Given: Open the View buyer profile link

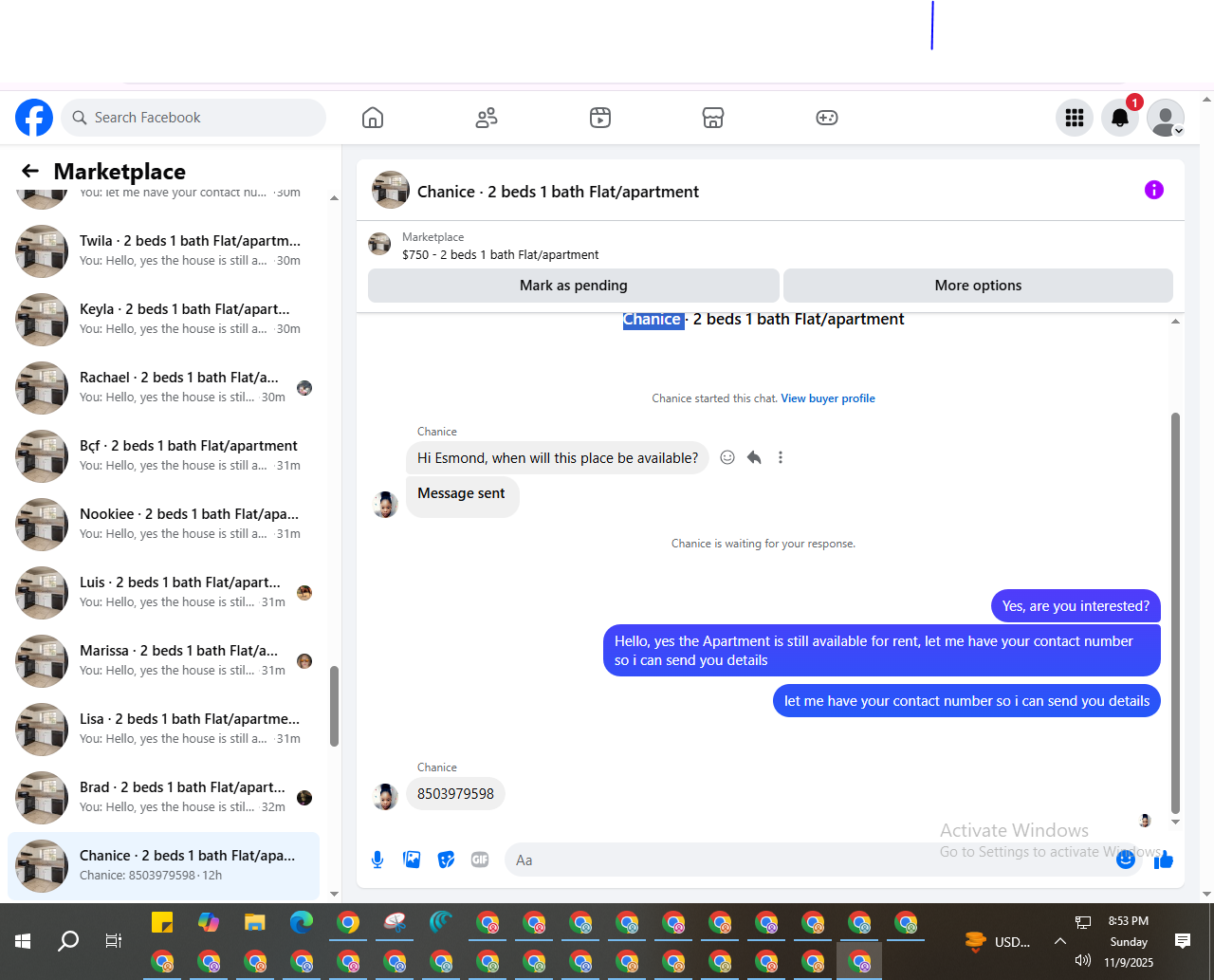Looking at the screenshot, I should (x=828, y=398).
